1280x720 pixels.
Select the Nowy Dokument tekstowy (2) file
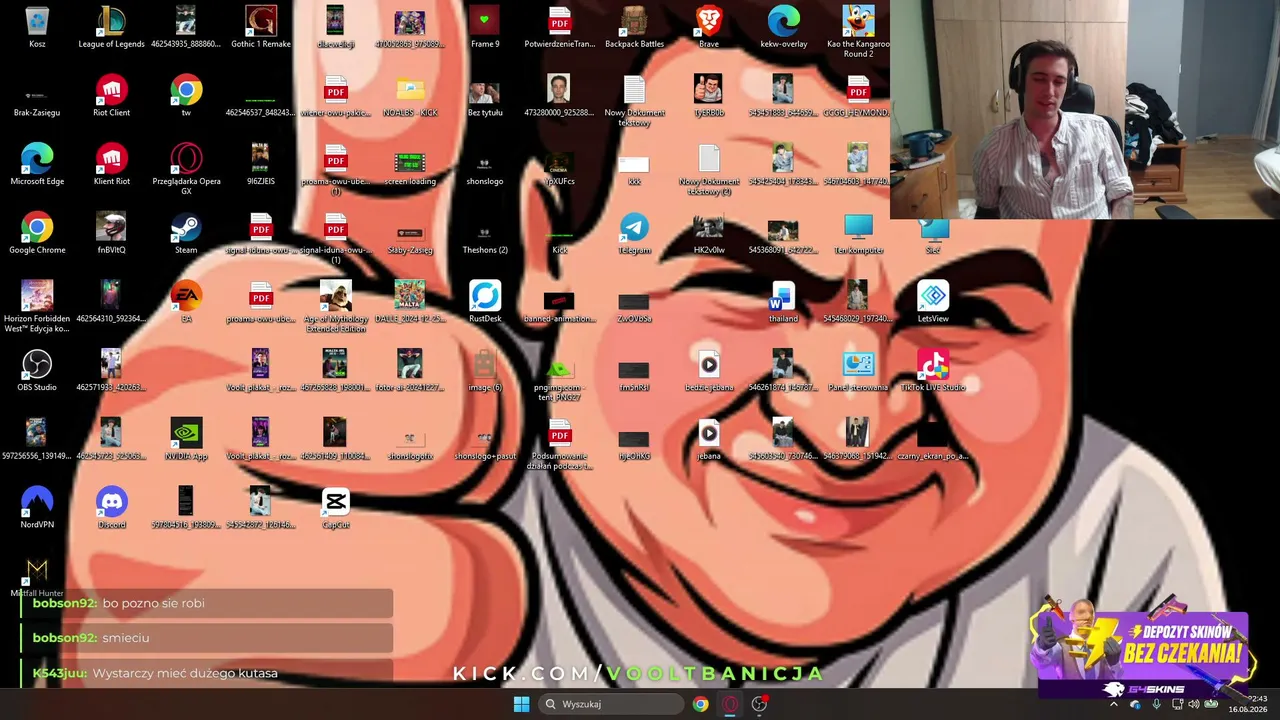[x=709, y=170]
